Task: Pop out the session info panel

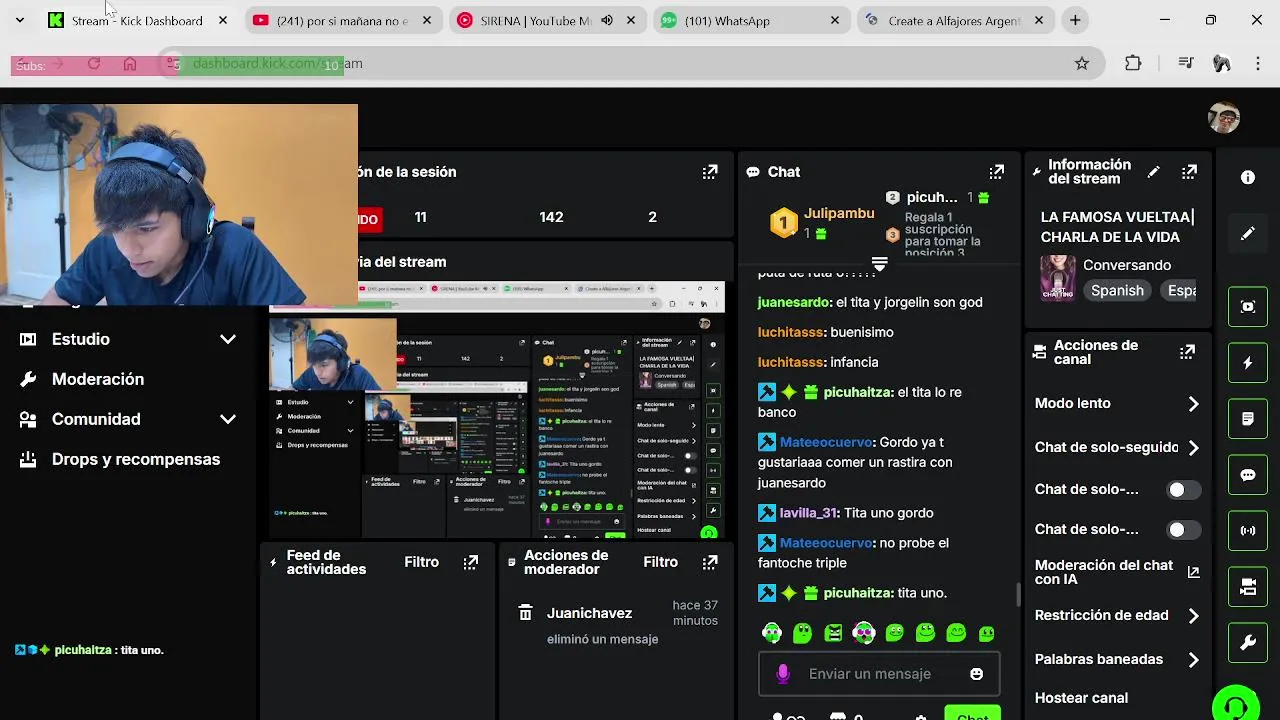Action: tap(710, 172)
